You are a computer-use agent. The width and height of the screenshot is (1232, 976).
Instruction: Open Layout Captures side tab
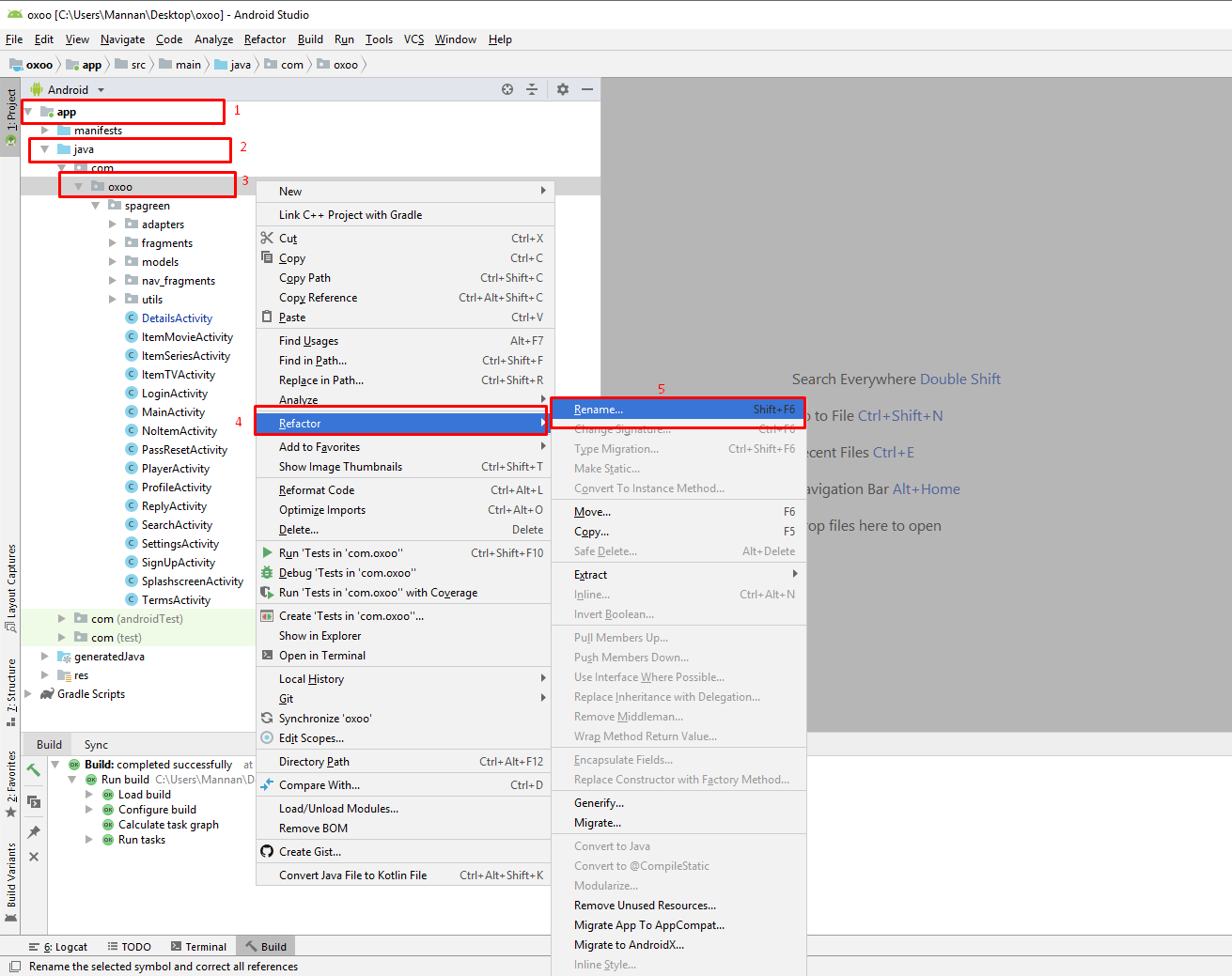point(11,587)
